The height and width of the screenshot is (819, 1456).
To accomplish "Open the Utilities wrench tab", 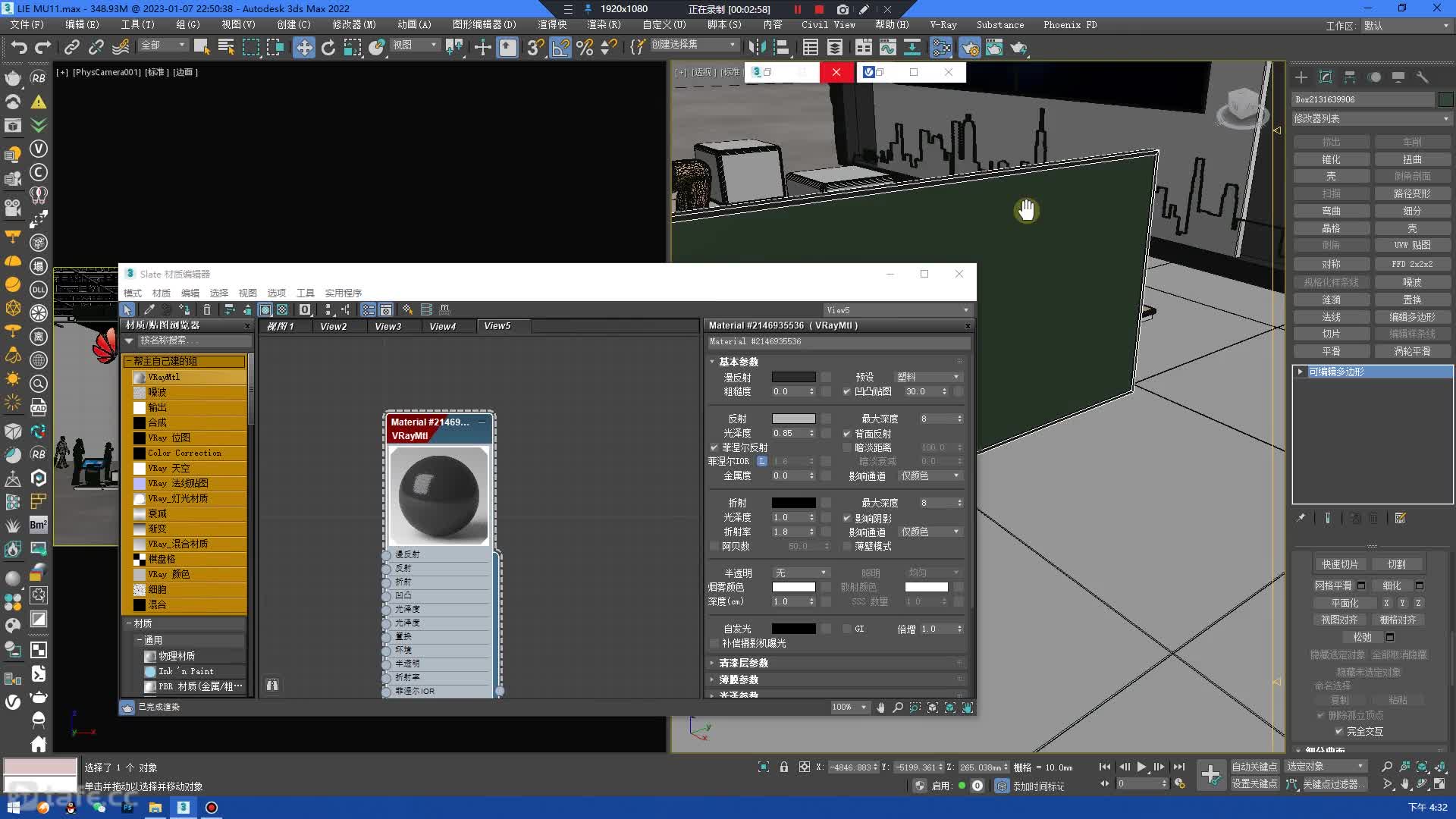I will point(1422,77).
